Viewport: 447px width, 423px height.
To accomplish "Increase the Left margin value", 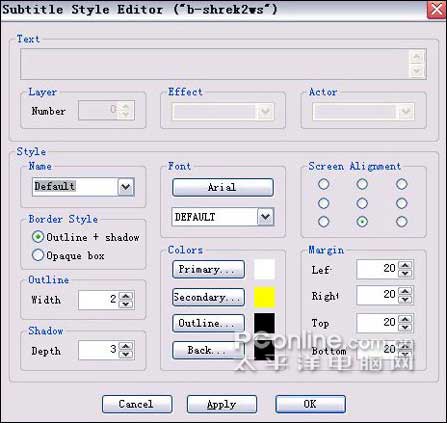I will [x=405, y=265].
